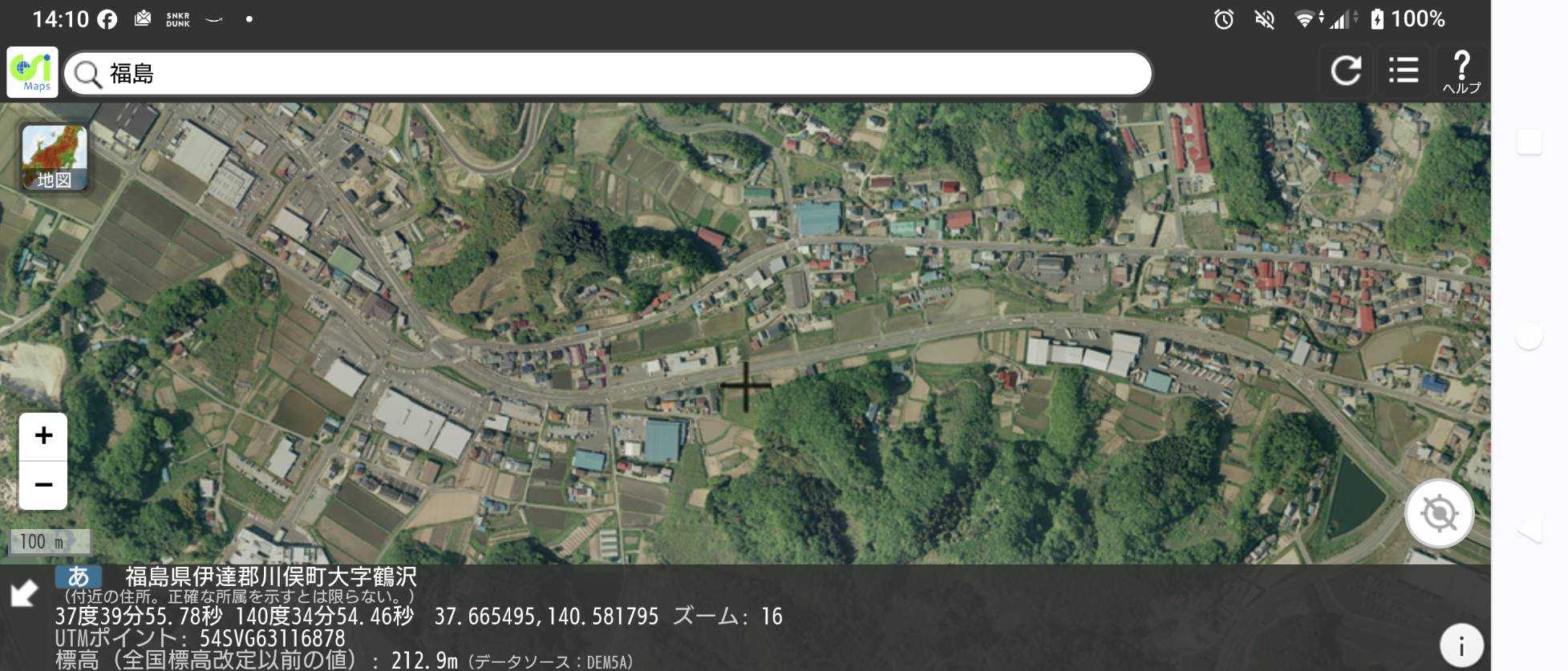Click the 福島 search field
The width and height of the screenshot is (1568, 671).
point(609,73)
